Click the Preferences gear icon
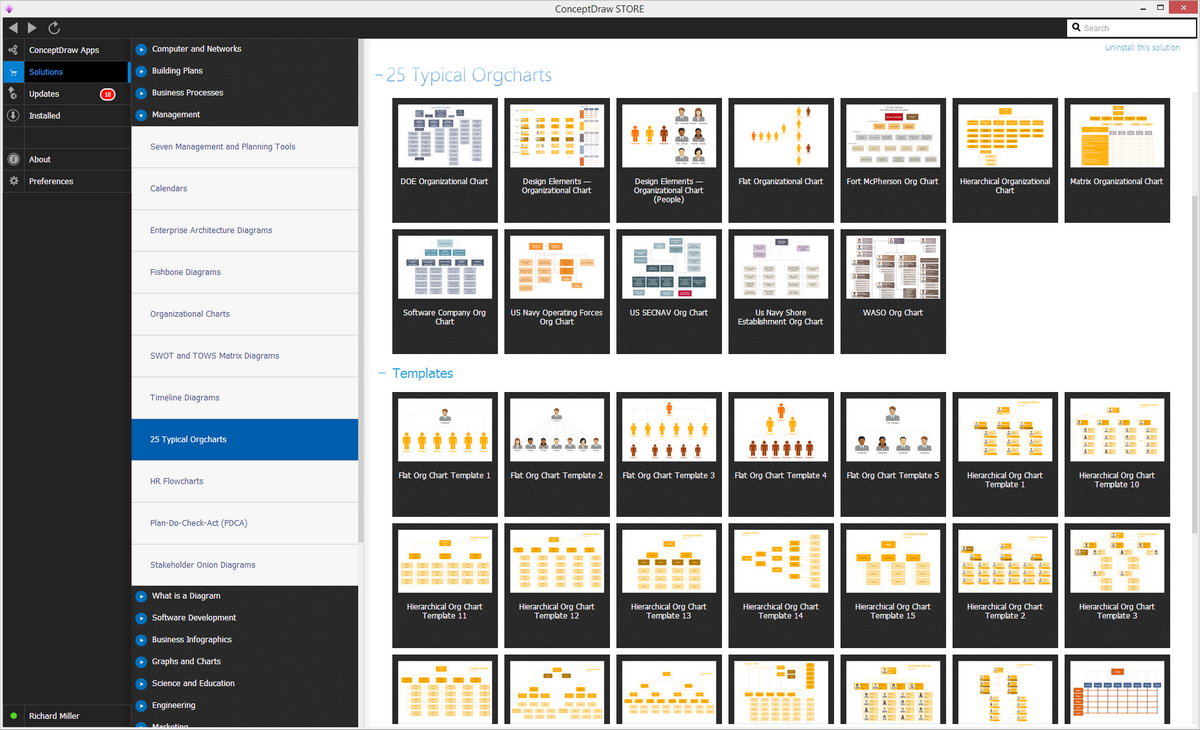This screenshot has height=730, width=1200. 12,181
